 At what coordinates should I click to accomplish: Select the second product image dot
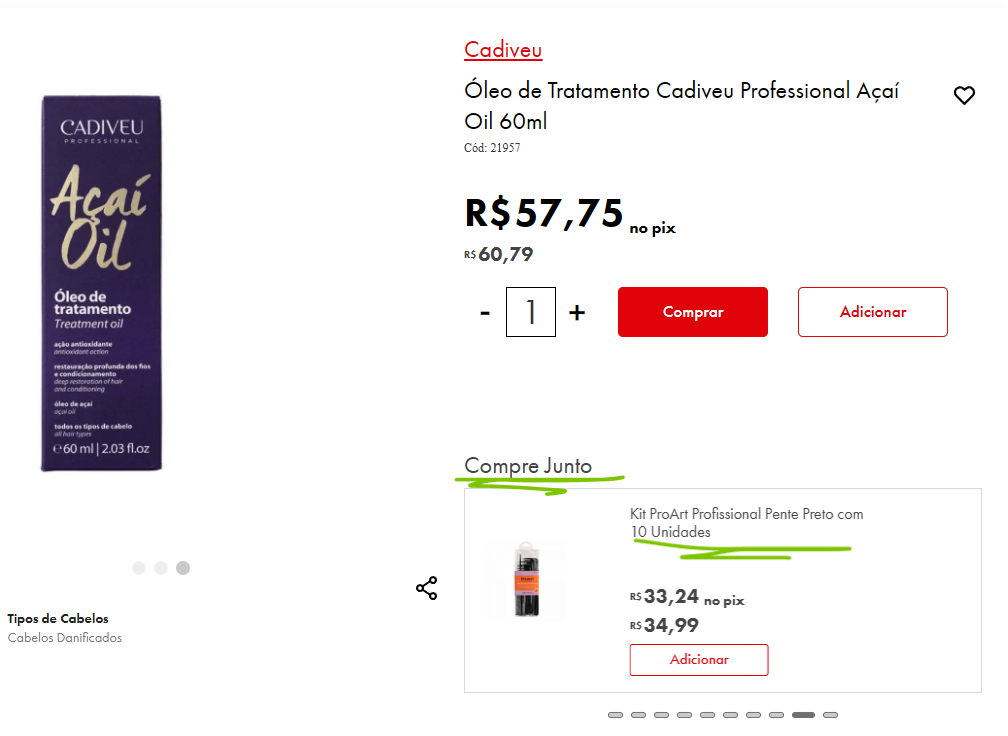coord(161,568)
